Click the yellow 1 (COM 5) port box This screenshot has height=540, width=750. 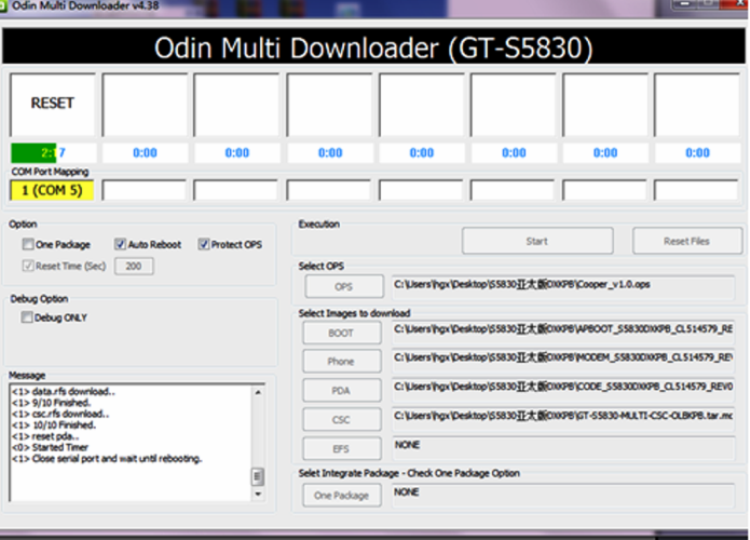tap(52, 190)
